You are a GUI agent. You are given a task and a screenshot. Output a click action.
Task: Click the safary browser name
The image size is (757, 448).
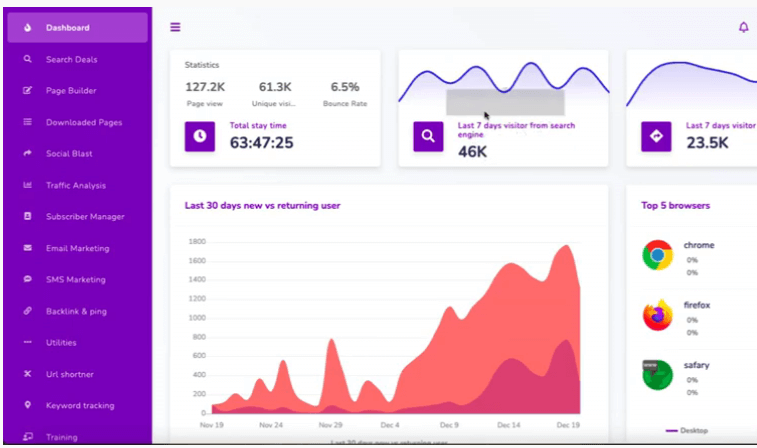pos(697,365)
